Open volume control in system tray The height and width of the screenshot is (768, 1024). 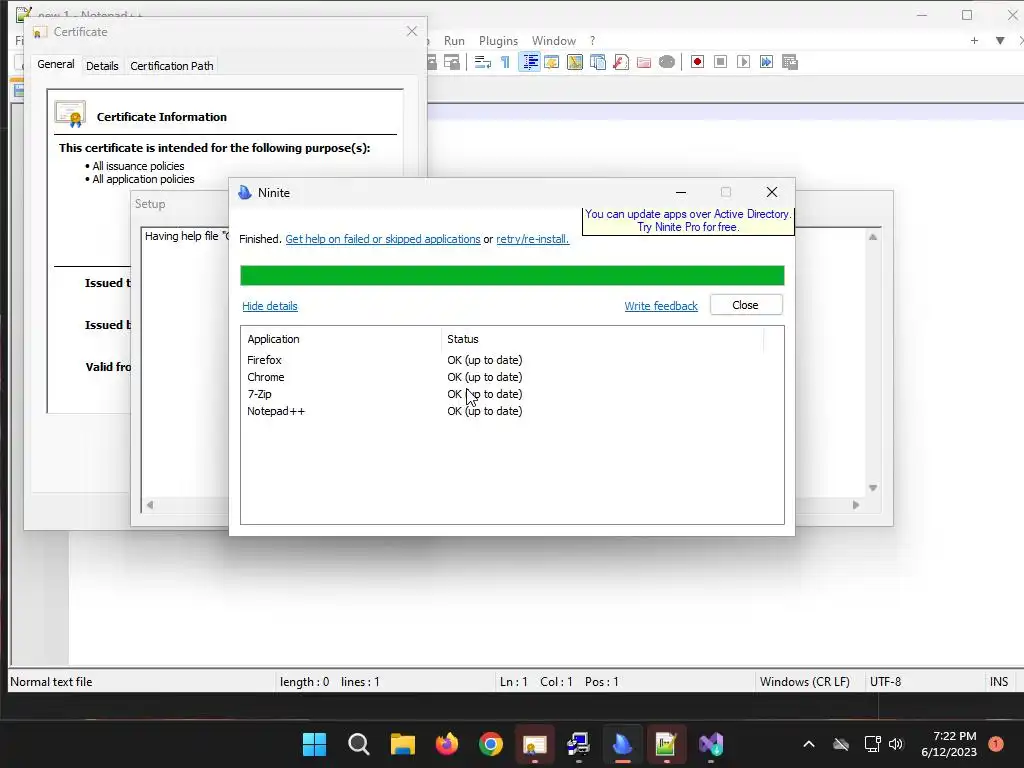click(896, 744)
